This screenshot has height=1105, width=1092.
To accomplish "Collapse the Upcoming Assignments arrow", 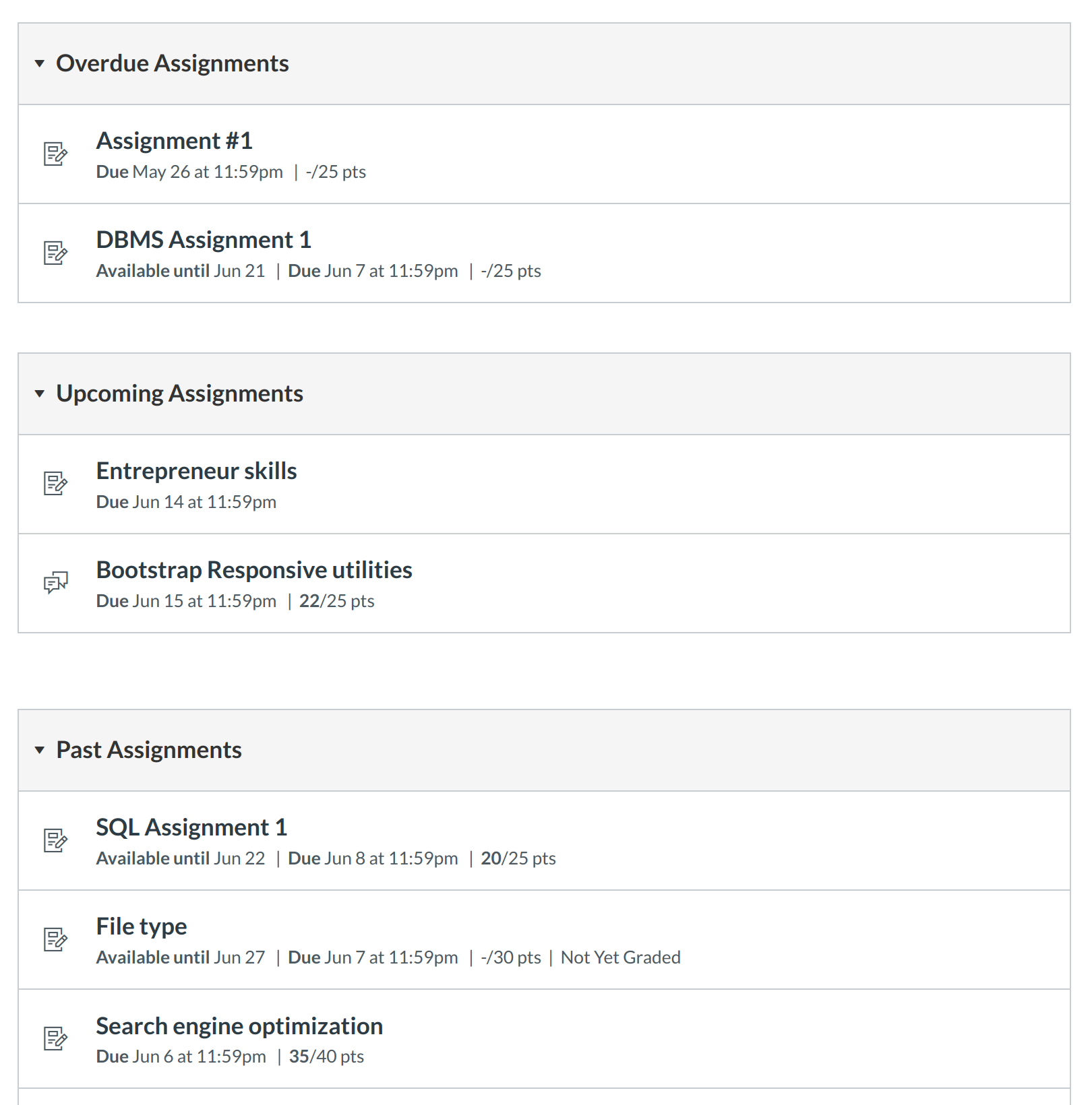I will [40, 393].
